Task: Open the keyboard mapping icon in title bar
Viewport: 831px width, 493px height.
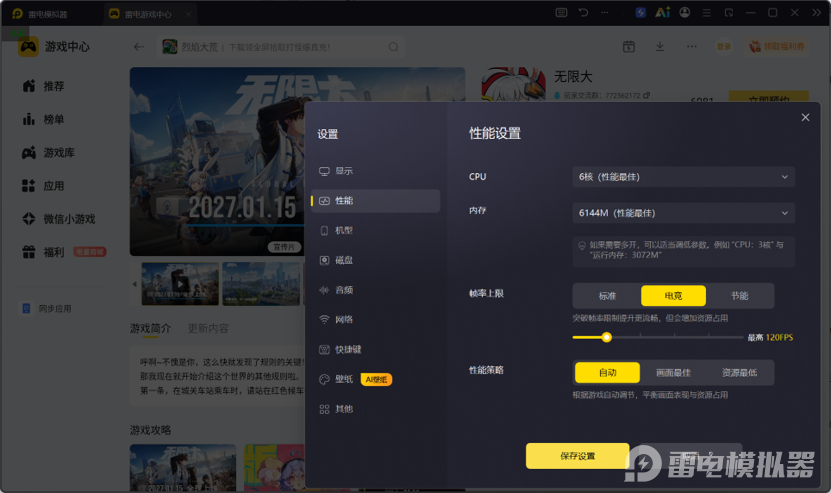Action: (561, 13)
